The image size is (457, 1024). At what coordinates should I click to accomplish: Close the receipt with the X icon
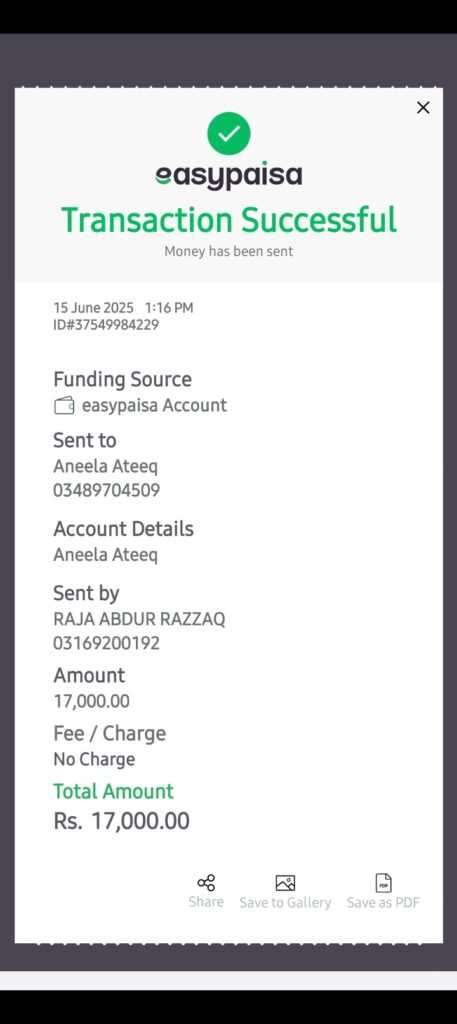(423, 108)
